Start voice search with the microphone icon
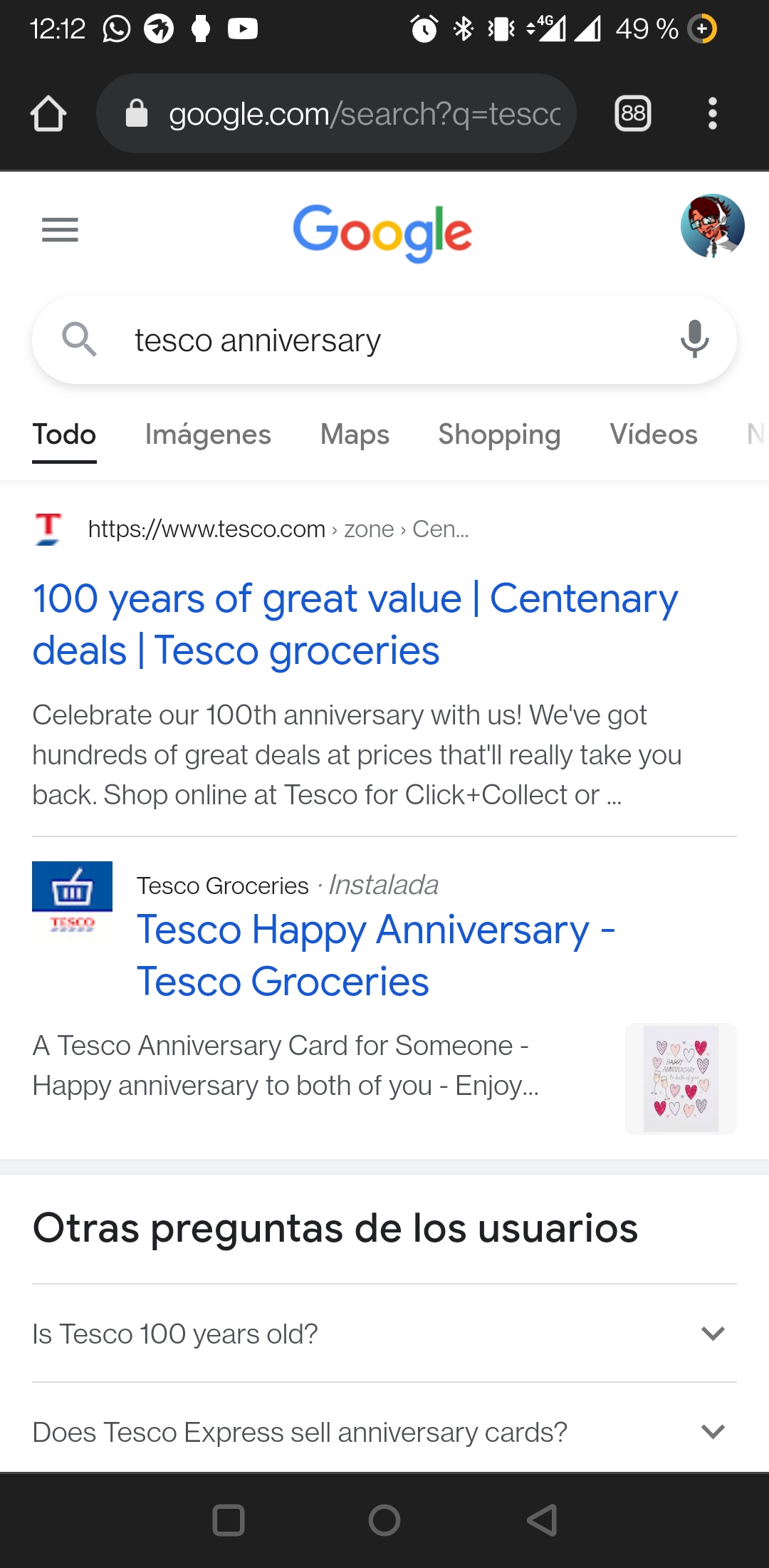This screenshot has width=769, height=1568. click(x=694, y=339)
